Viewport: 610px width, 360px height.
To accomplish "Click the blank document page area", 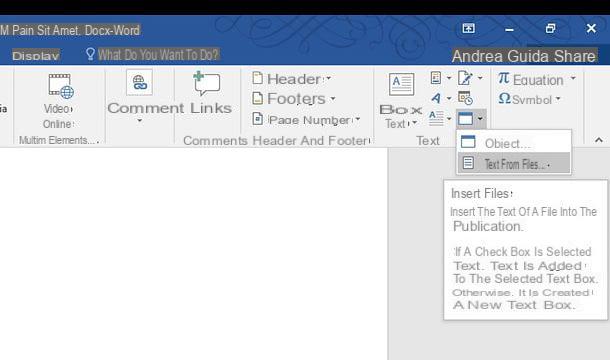I will [x=193, y=254].
